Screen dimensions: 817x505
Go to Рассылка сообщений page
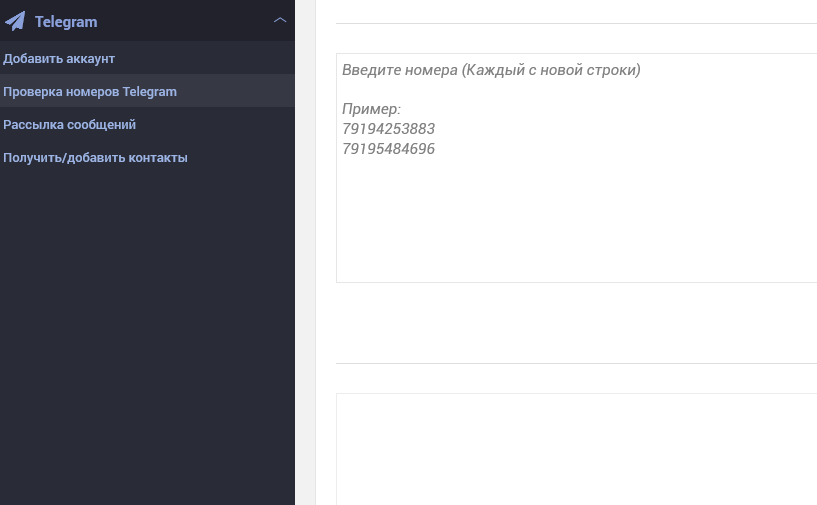click(147, 125)
